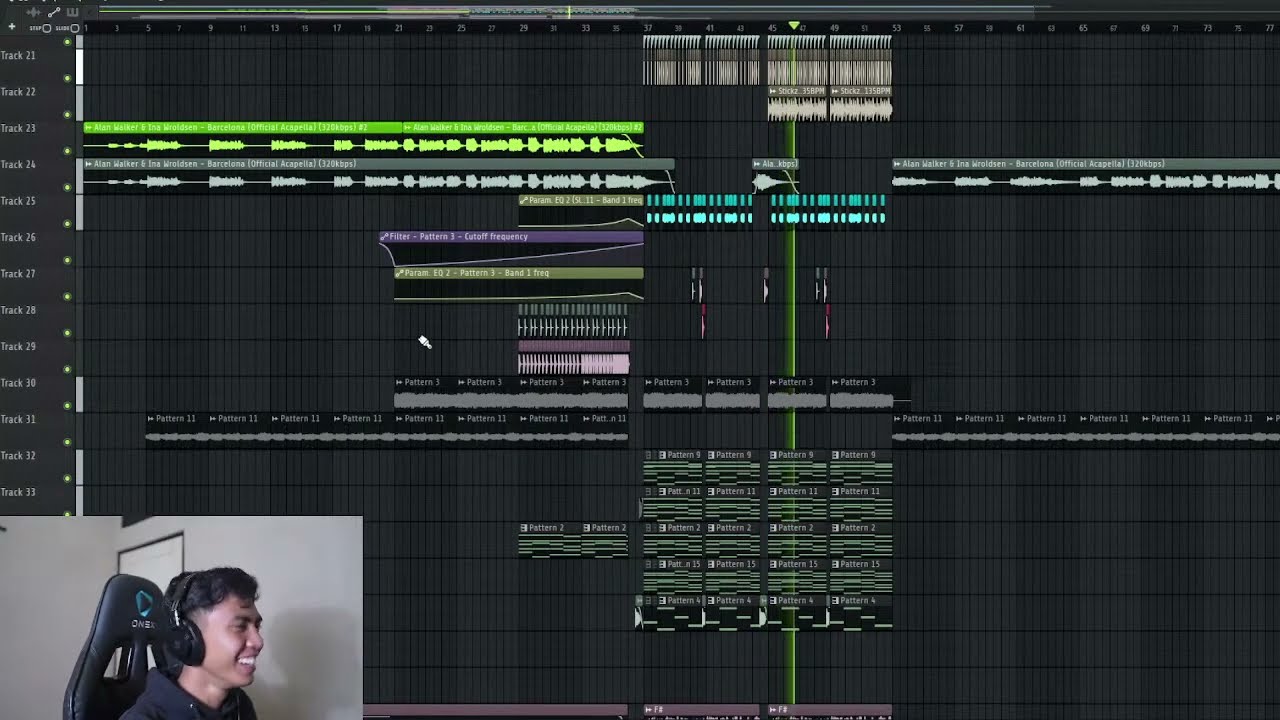Select the pink pattern clip on Track 29
1280x720 pixels.
coord(574,358)
